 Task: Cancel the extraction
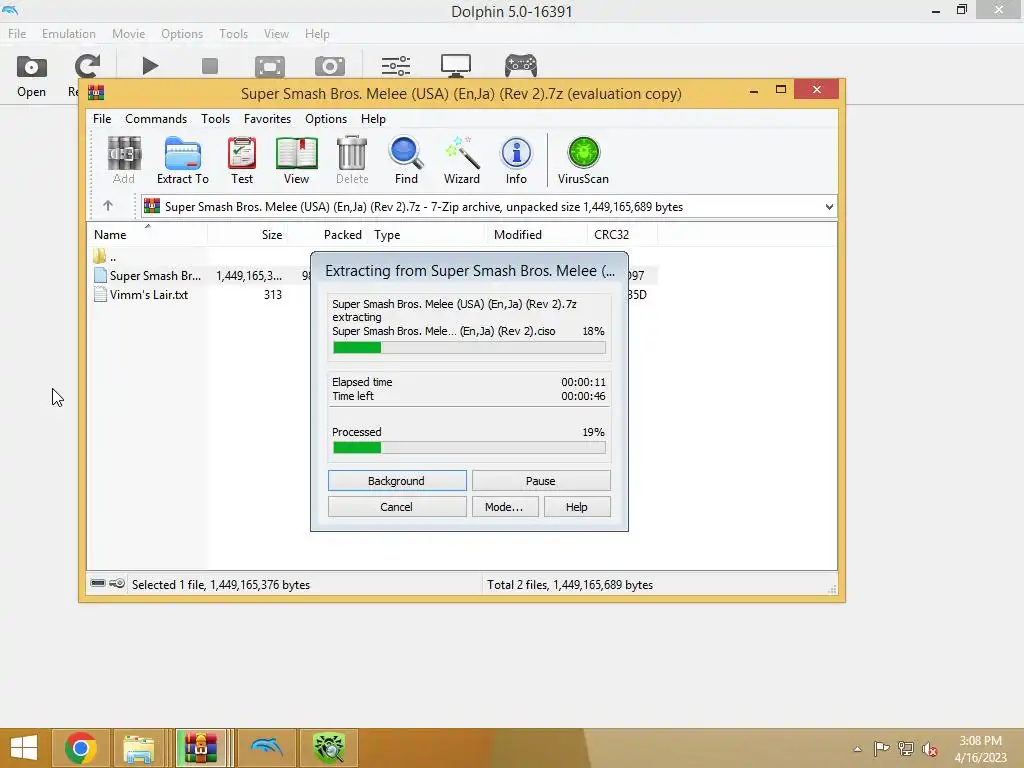[397, 507]
